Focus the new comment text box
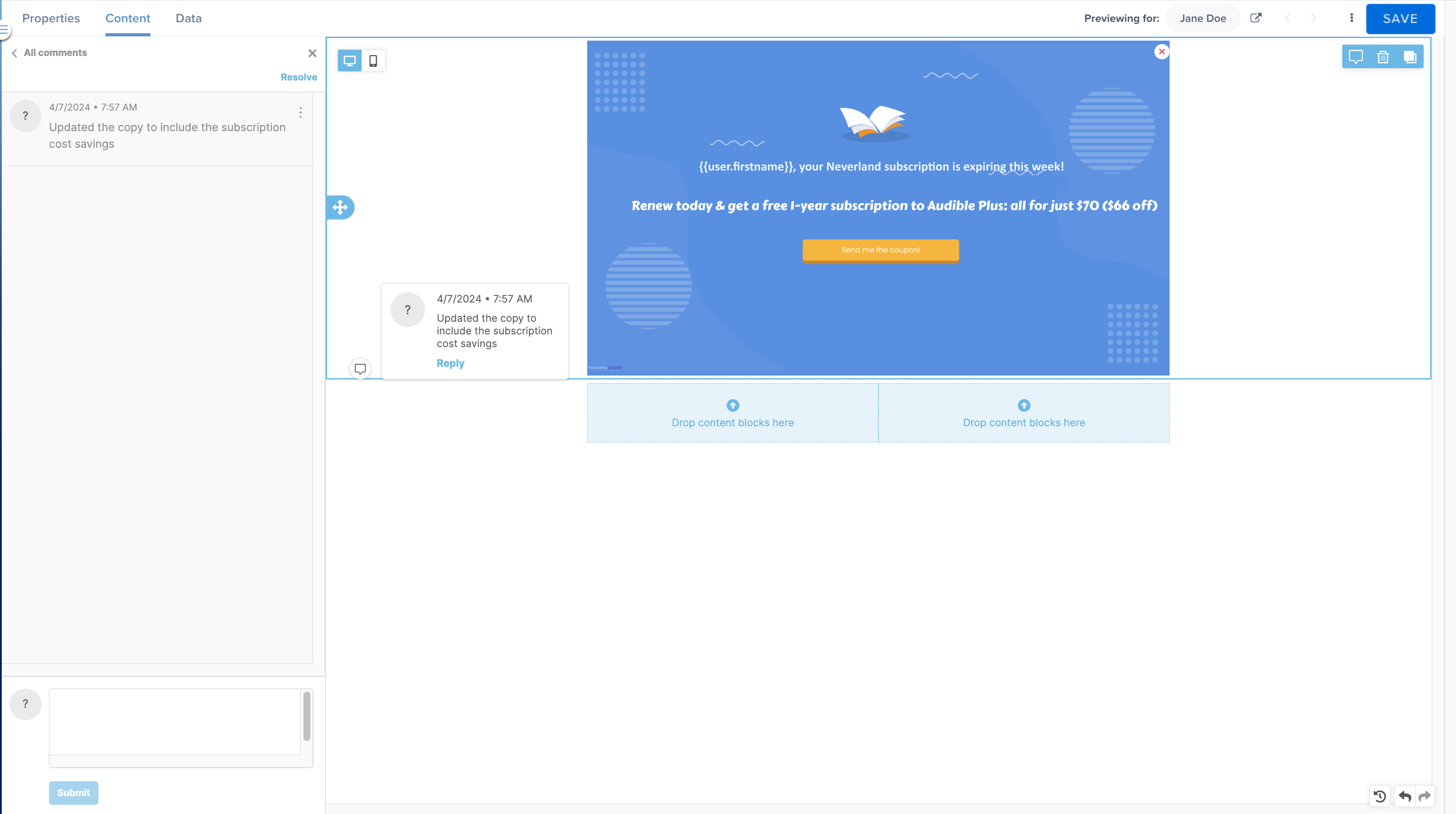This screenshot has height=814, width=1456. [x=174, y=721]
